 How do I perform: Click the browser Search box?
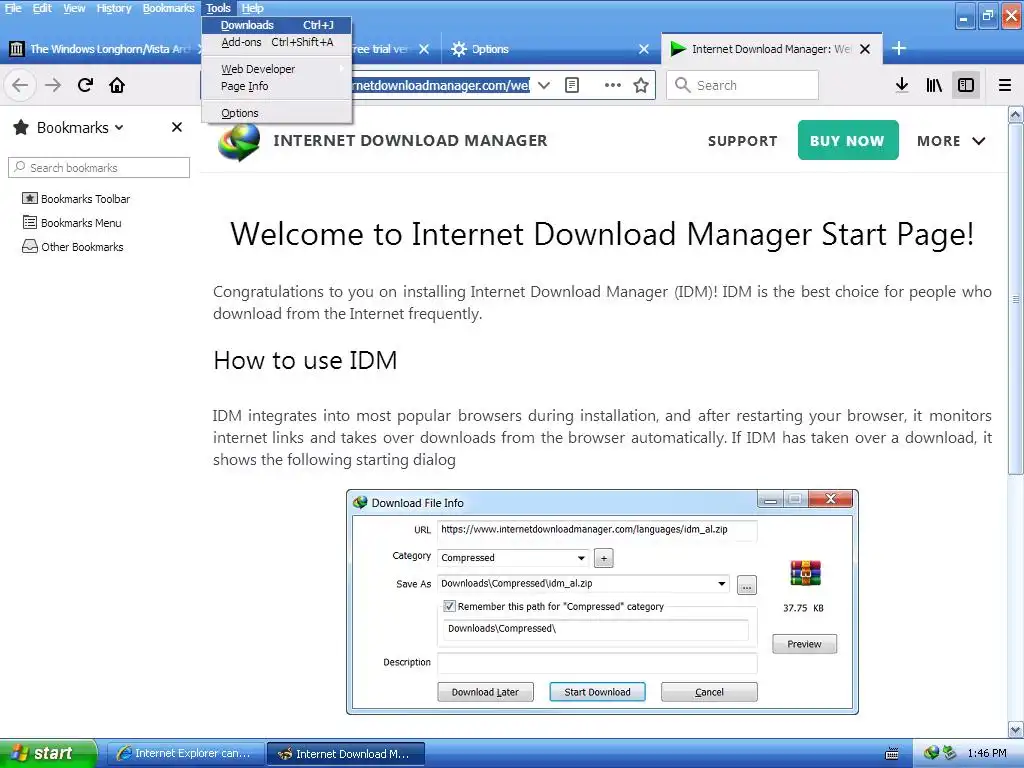[742, 85]
